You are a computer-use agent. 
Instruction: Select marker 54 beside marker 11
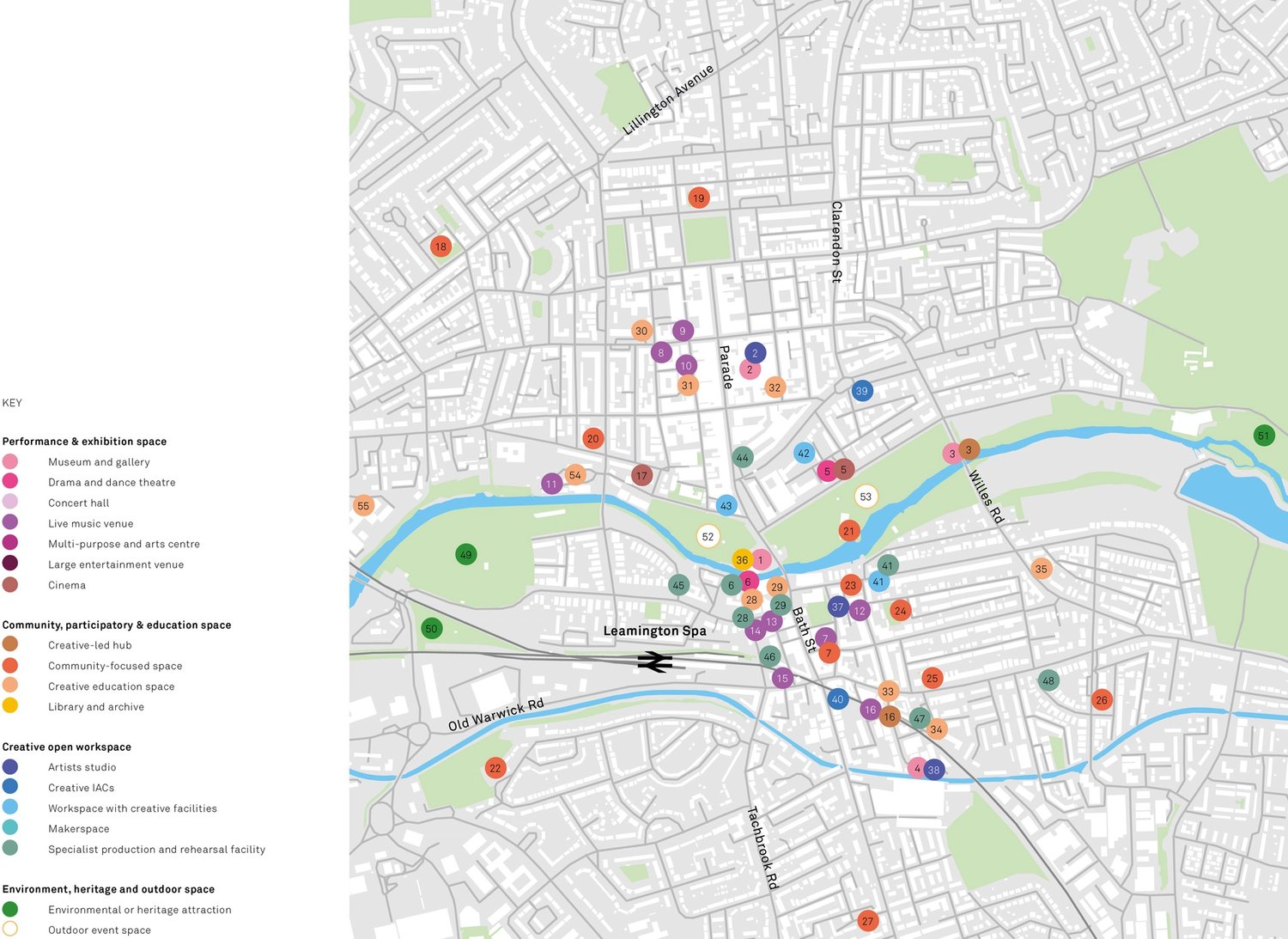(x=575, y=474)
